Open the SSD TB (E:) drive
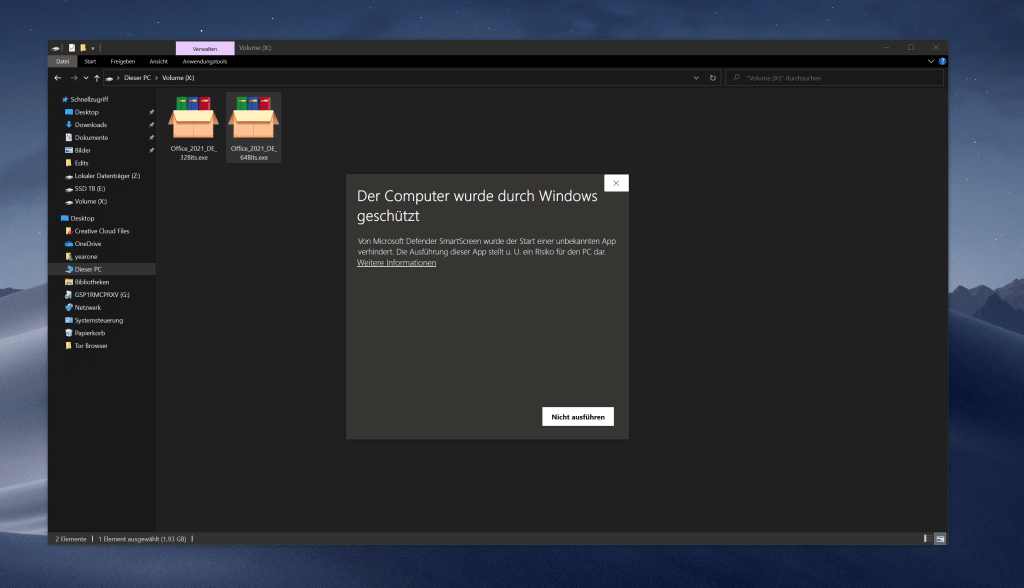The width and height of the screenshot is (1024, 588). (x=89, y=189)
